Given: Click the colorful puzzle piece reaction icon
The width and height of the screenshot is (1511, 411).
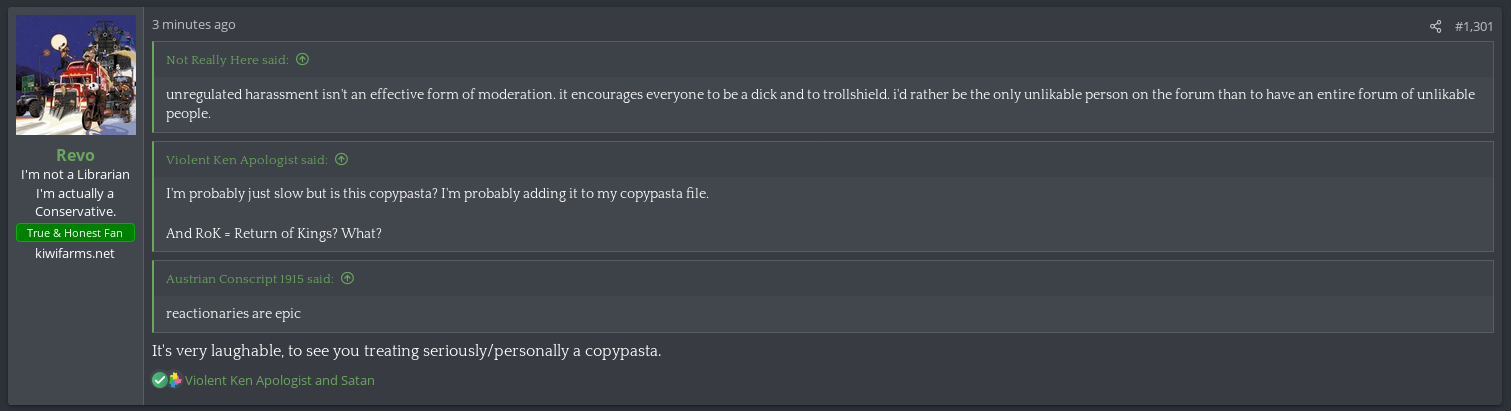Looking at the screenshot, I should pos(175,380).
